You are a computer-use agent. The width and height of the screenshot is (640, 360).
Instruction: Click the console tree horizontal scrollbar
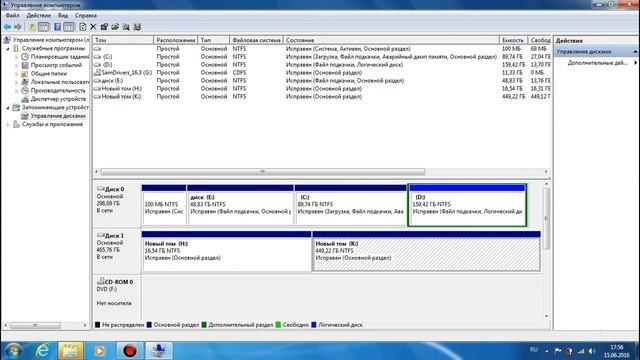[x=35, y=325]
